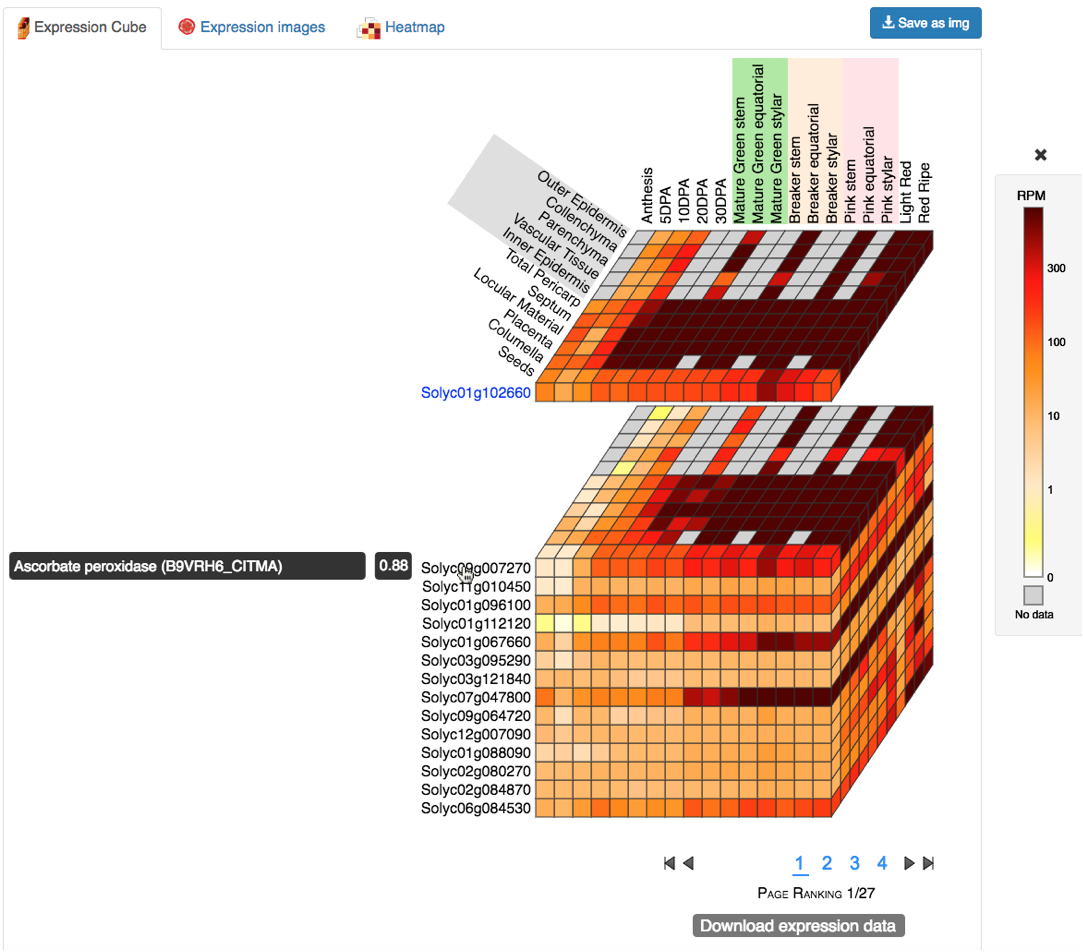Open the Heatmap tab
The image size is (1083, 952).
(414, 28)
